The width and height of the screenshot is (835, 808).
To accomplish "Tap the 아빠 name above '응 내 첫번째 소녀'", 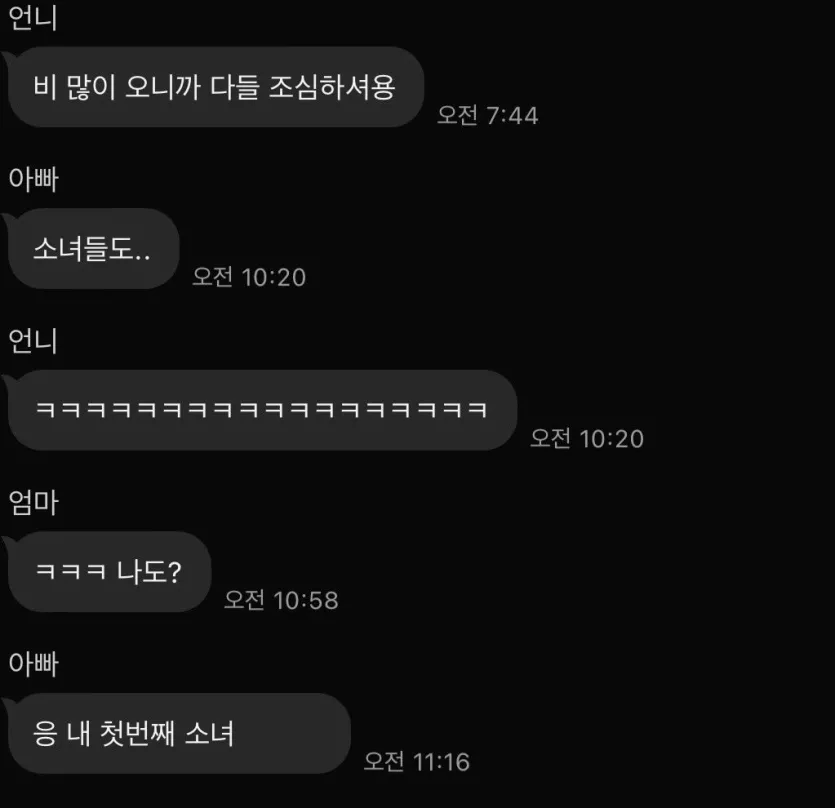I will click(x=33, y=664).
